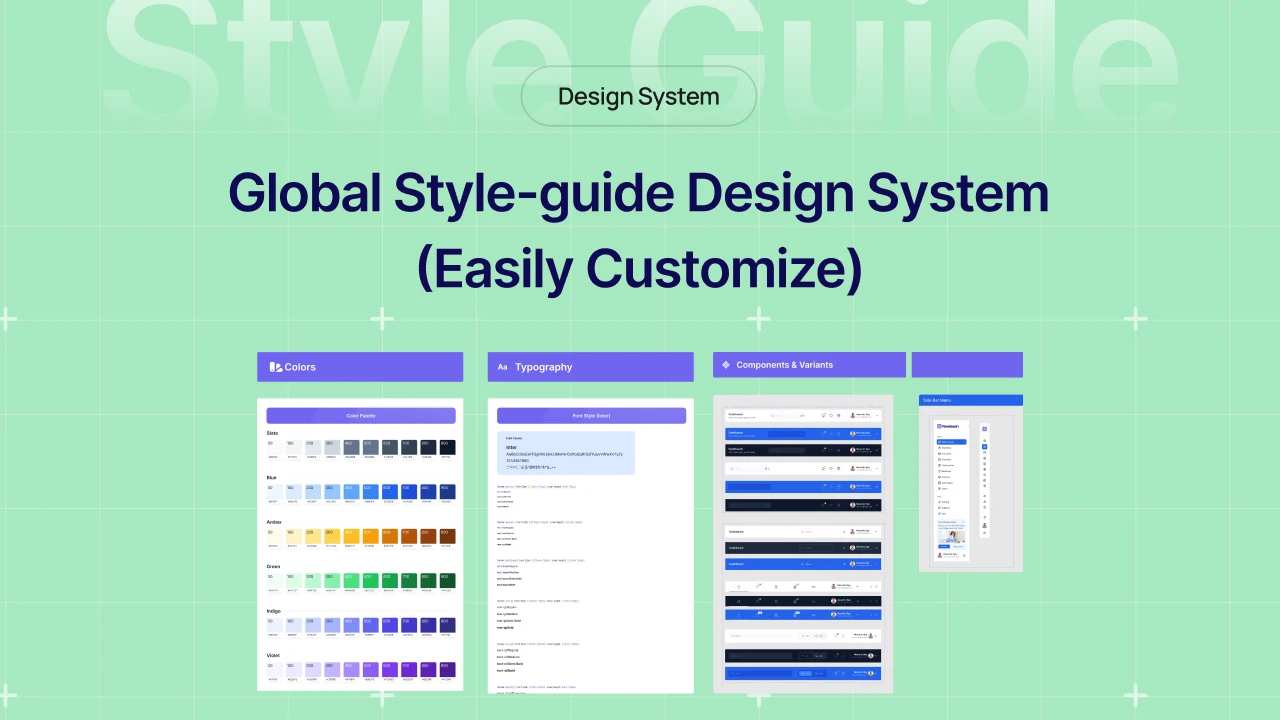Click the Font Family preview card
Viewport: 1280px width, 720px height.
point(566,453)
